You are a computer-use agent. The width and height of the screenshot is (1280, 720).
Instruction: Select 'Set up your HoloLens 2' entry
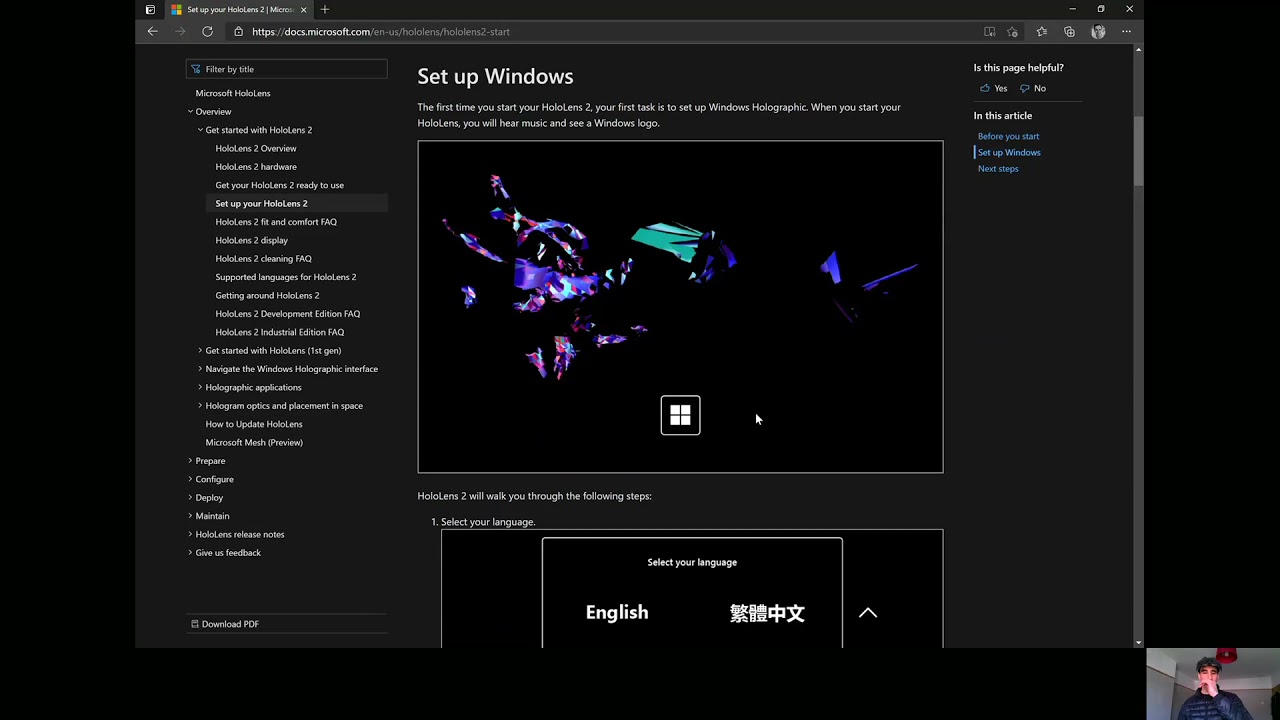point(261,203)
